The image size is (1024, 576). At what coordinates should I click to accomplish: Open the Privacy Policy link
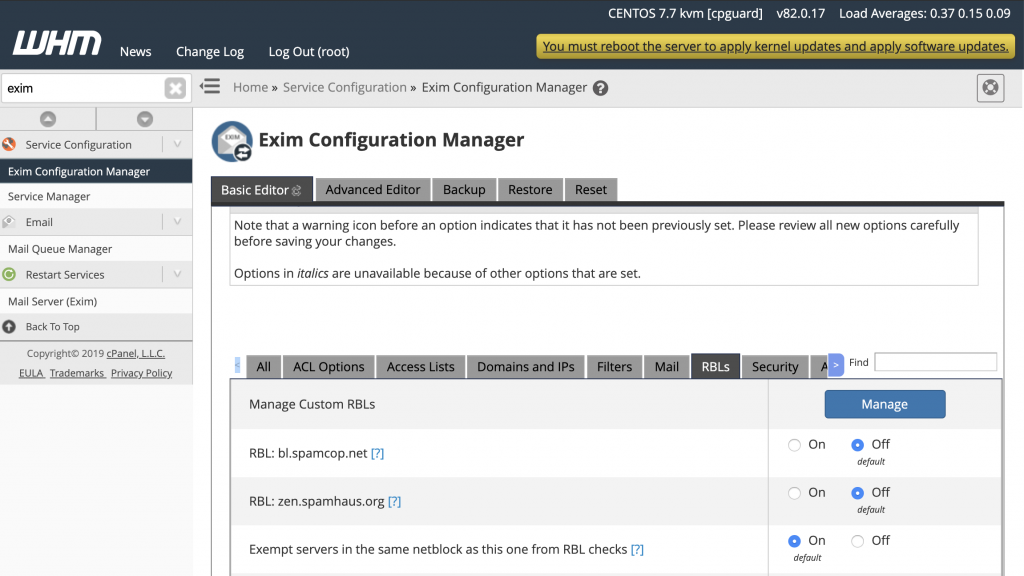click(x=142, y=373)
